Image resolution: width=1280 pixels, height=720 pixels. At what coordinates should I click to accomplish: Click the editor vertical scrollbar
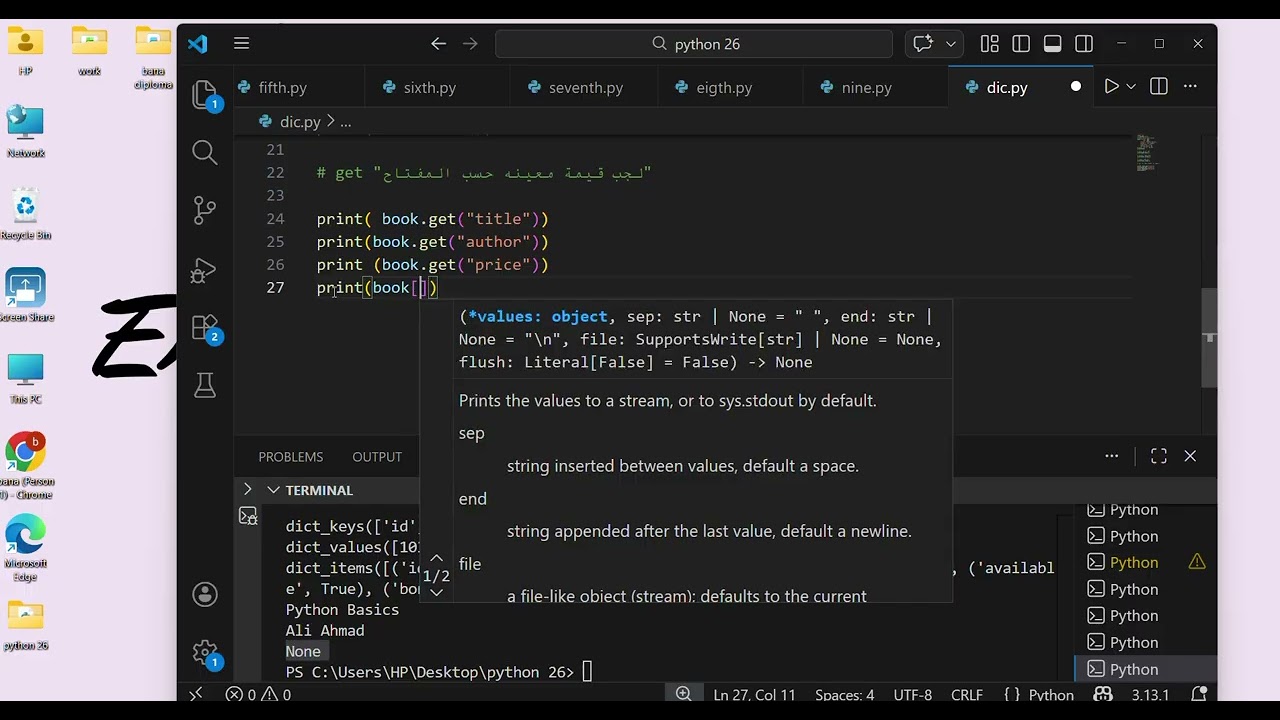(1210, 338)
